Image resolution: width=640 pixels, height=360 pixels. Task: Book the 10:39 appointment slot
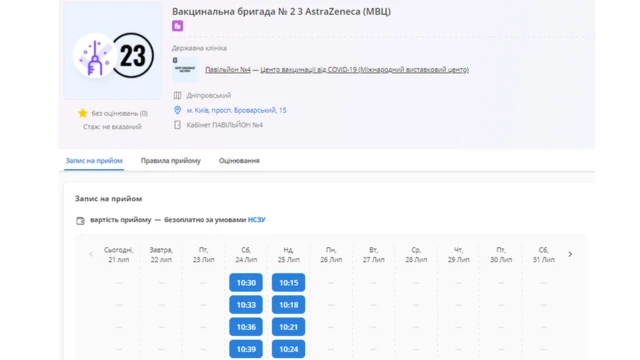click(246, 349)
